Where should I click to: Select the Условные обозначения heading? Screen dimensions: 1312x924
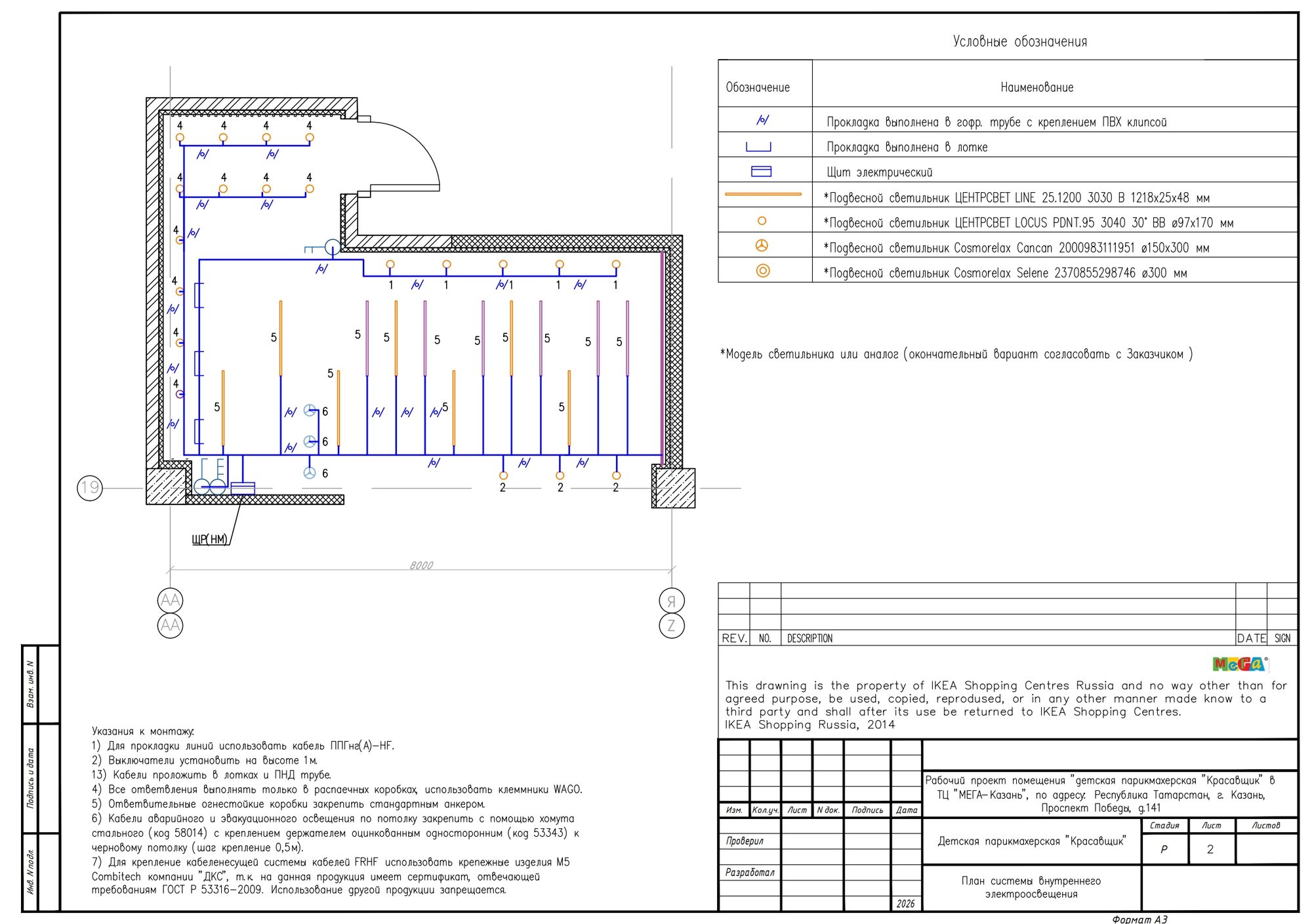1020,41
